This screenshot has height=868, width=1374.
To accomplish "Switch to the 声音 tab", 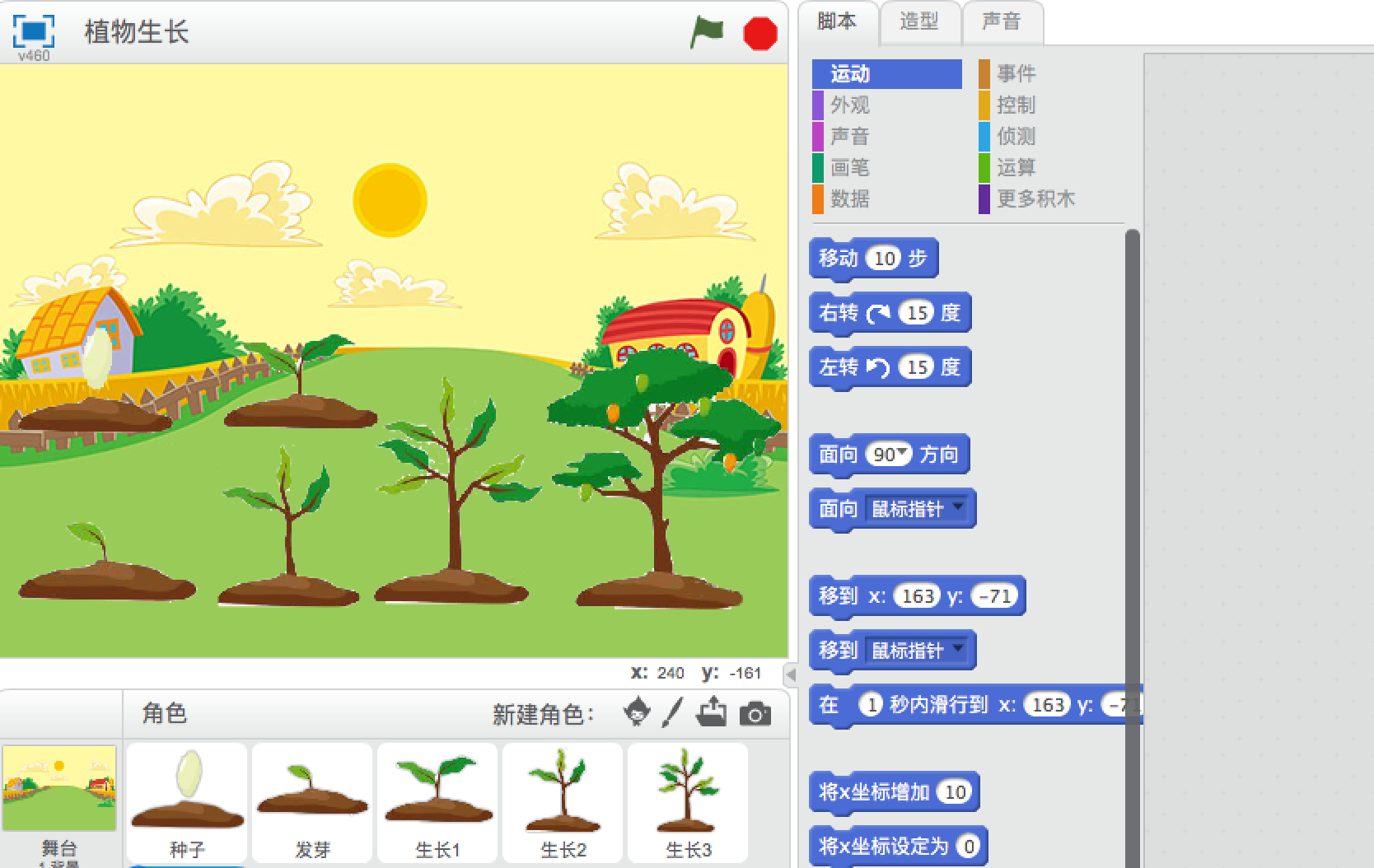I will pos(1001,21).
